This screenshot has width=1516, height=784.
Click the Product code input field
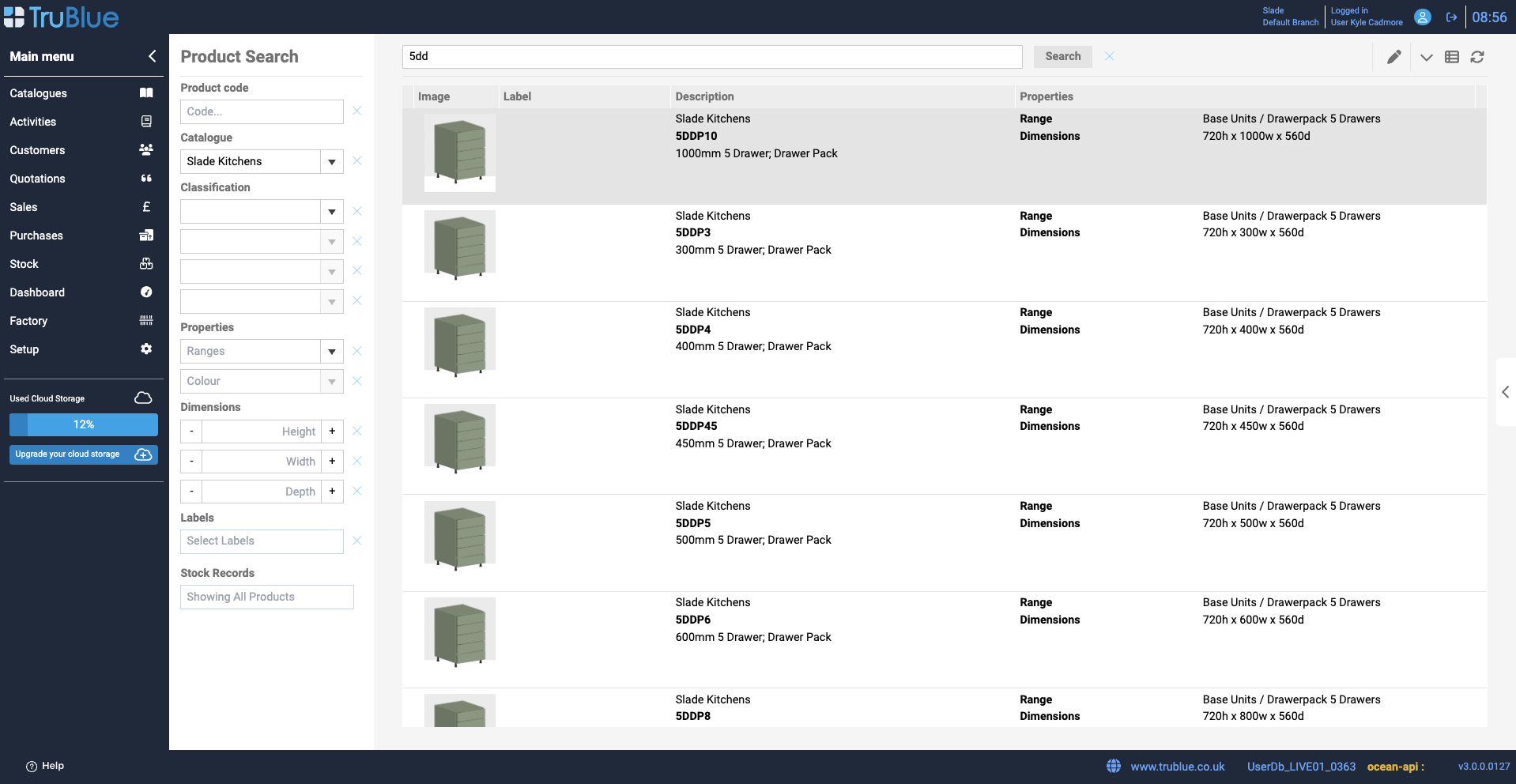coord(262,111)
